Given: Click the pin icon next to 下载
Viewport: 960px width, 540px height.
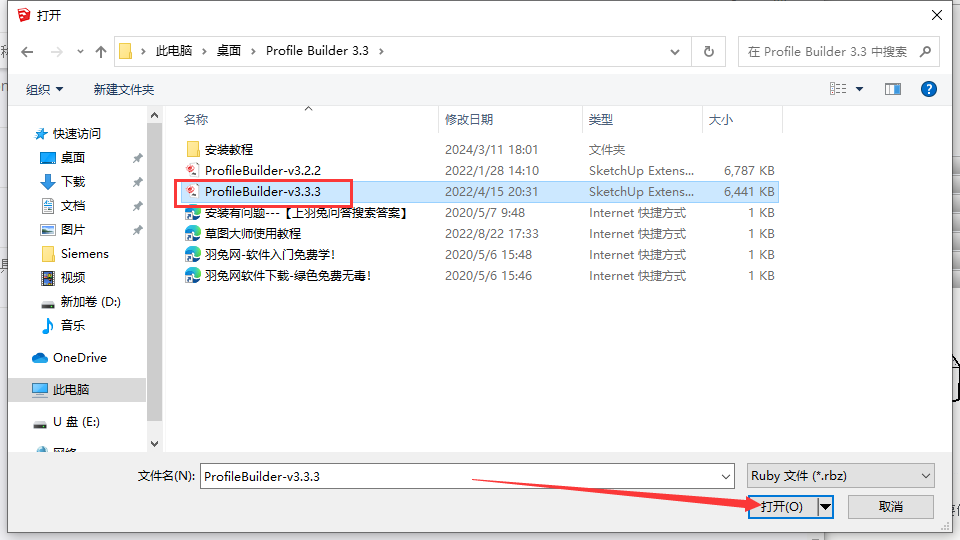Looking at the screenshot, I should point(138,182).
